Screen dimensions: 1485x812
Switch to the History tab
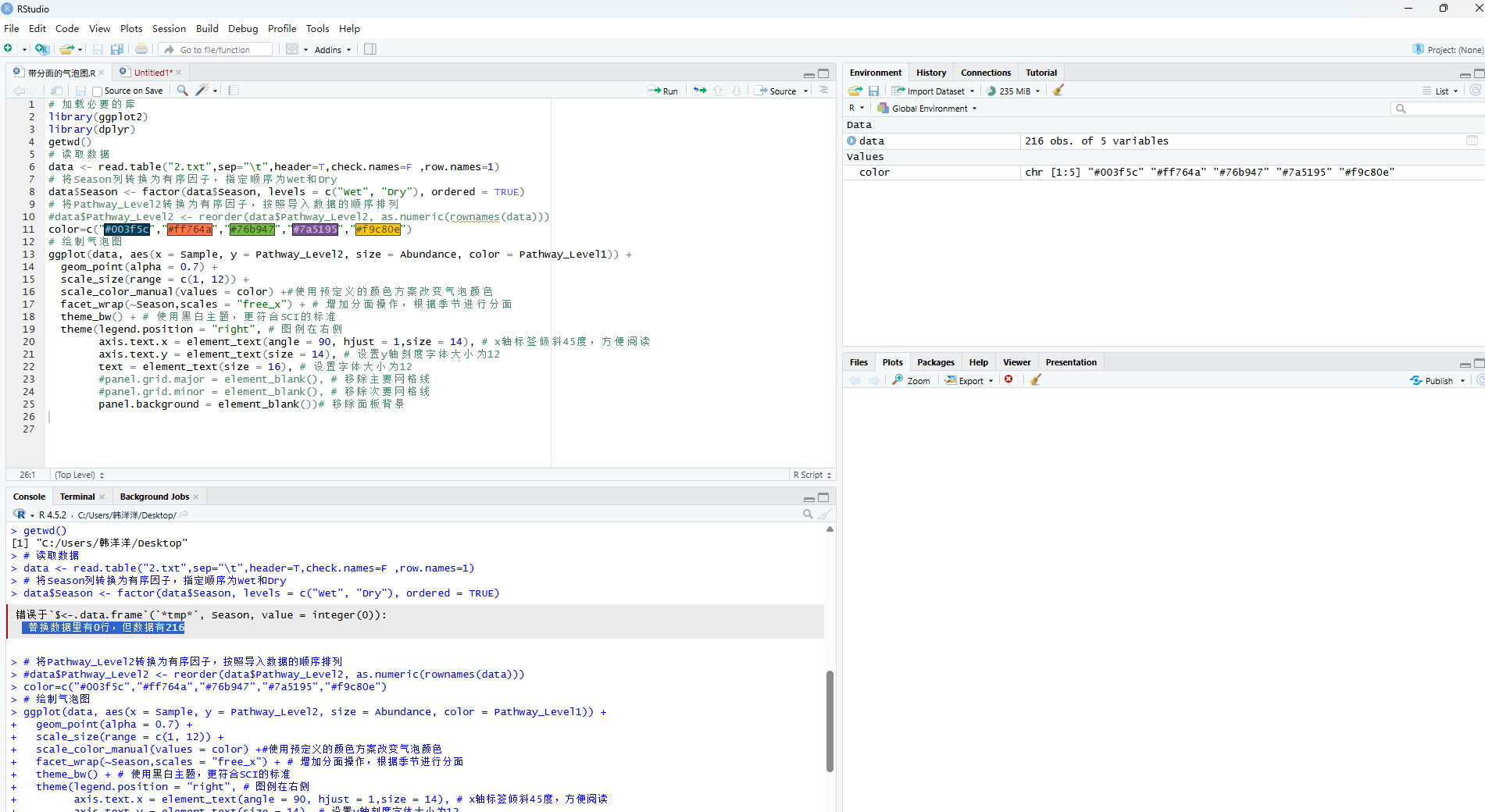(x=931, y=73)
